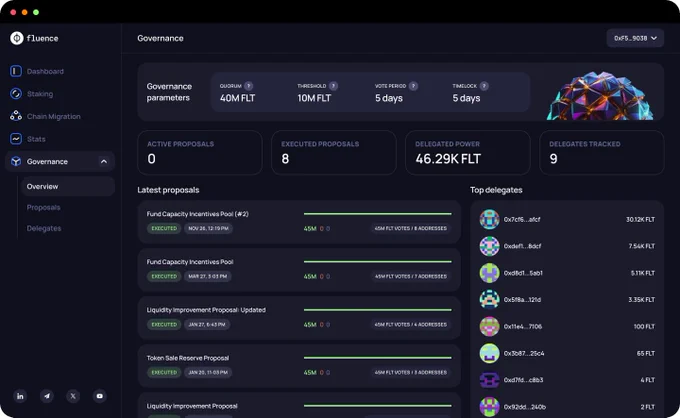
Task: Click the Executed Proposals stat card
Action: (x=334, y=153)
